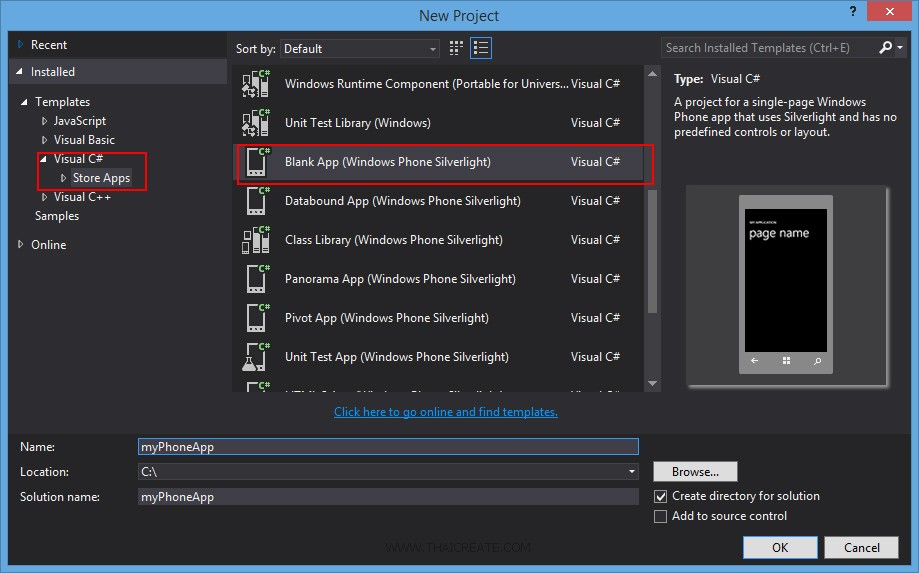This screenshot has width=919, height=573.
Task: Open the Location path dropdown
Action: click(x=632, y=472)
